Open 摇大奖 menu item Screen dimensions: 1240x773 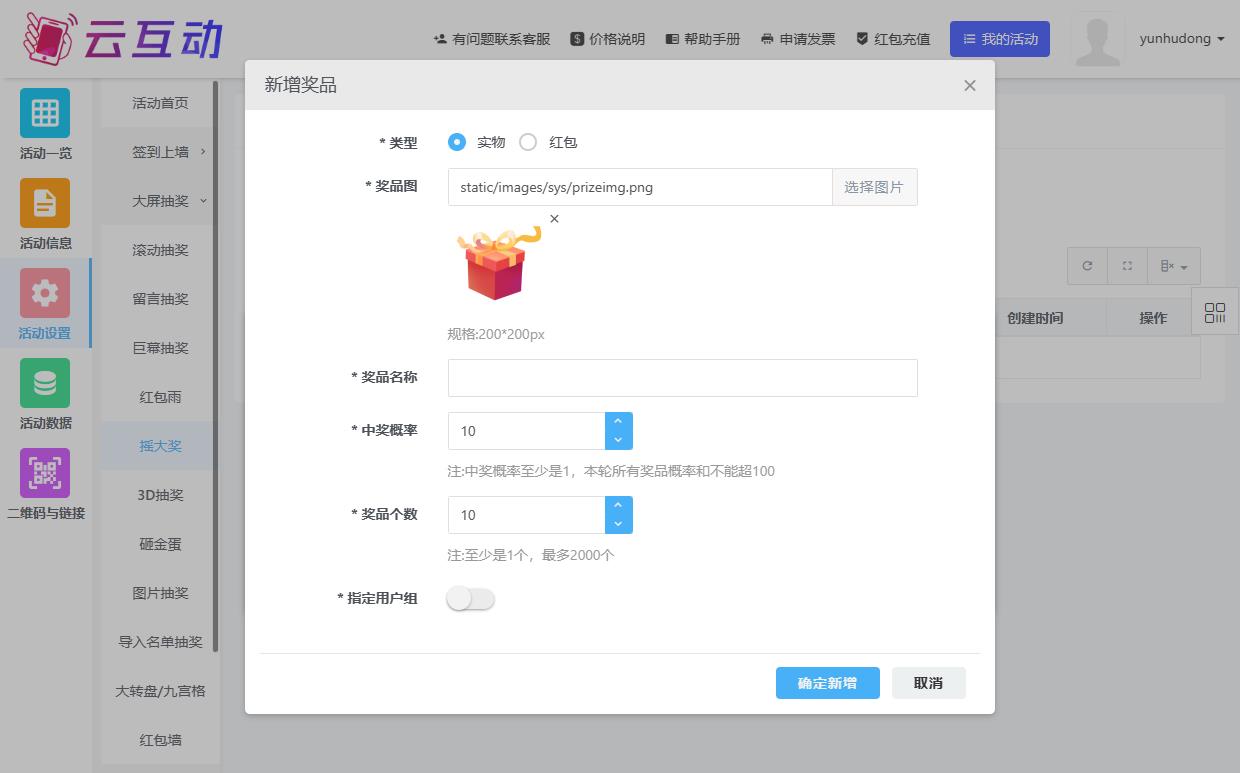pyautogui.click(x=160, y=446)
